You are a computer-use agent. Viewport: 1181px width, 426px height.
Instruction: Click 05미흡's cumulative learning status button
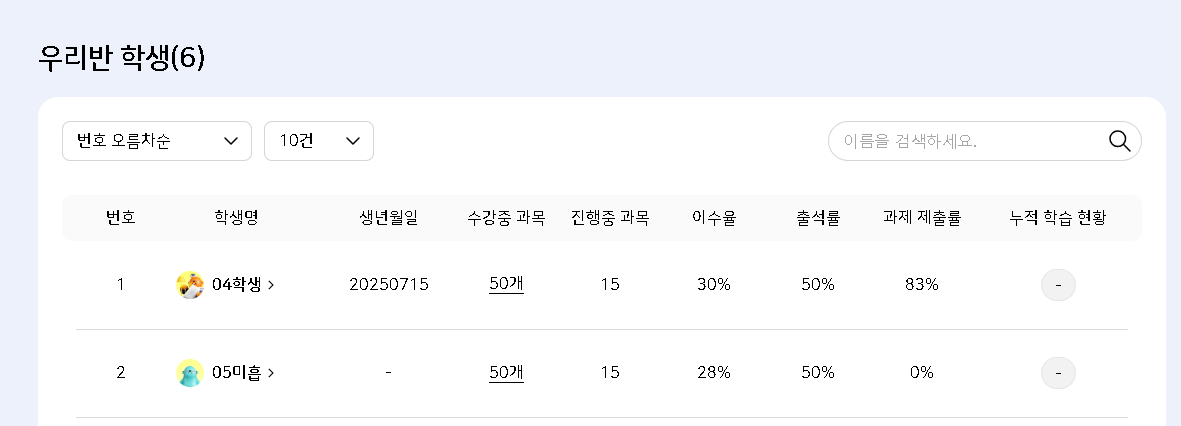[1058, 373]
